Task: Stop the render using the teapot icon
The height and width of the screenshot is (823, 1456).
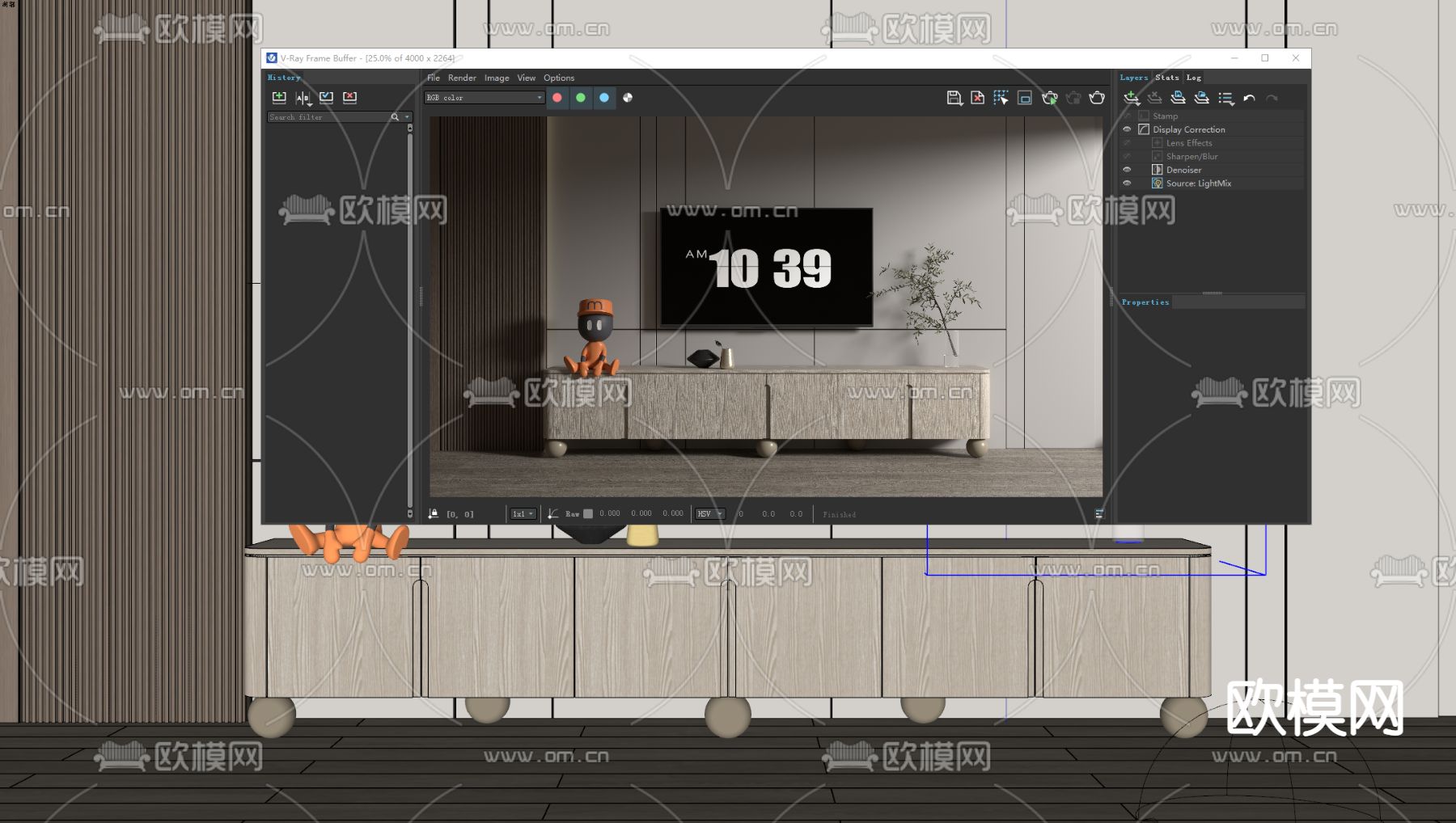Action: tap(1074, 97)
